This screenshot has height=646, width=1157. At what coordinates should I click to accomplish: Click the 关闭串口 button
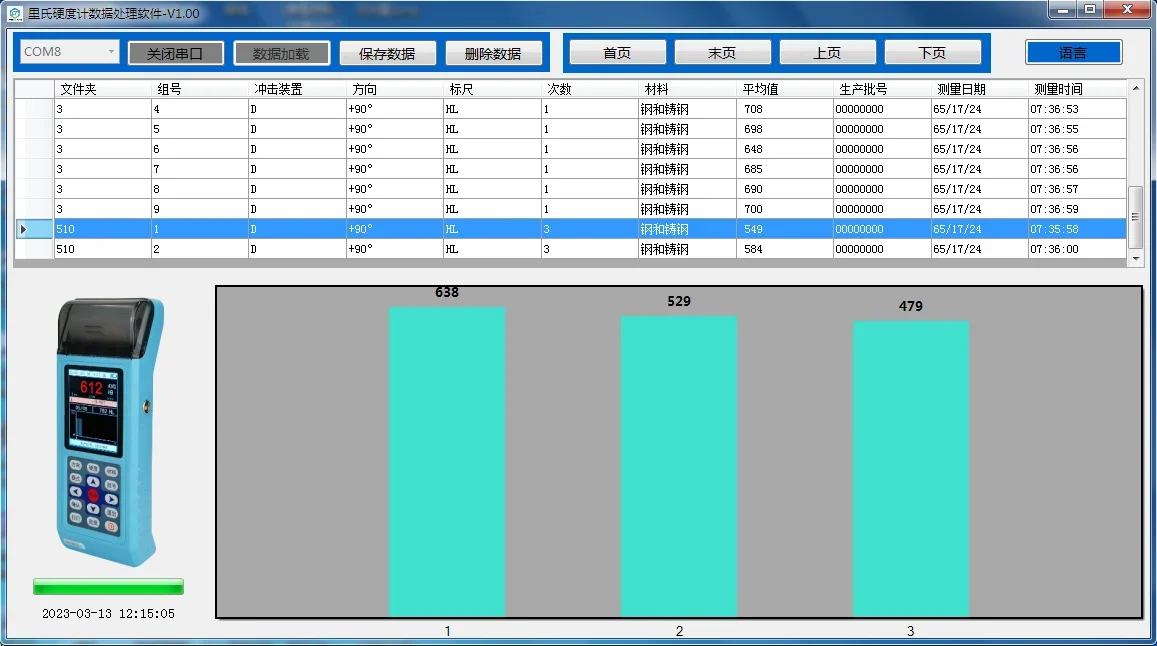[176, 54]
